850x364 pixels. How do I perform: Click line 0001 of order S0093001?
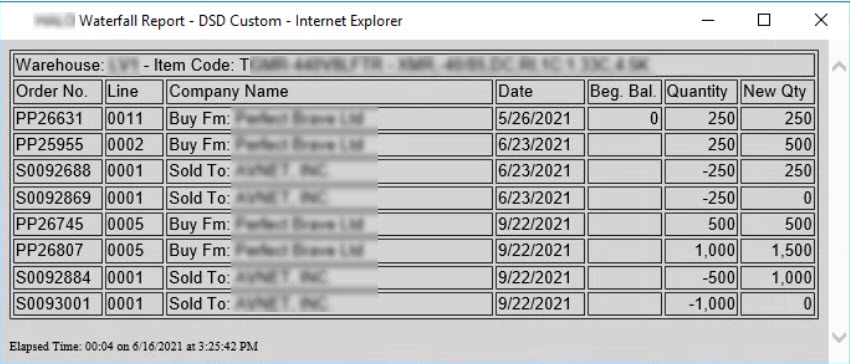click(x=134, y=304)
